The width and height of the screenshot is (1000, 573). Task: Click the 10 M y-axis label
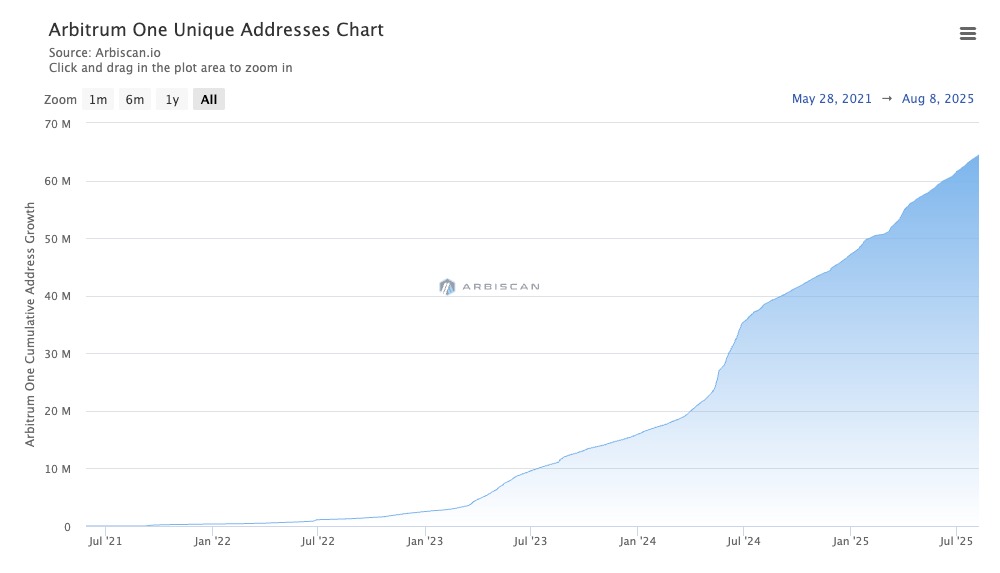pyautogui.click(x=57, y=469)
